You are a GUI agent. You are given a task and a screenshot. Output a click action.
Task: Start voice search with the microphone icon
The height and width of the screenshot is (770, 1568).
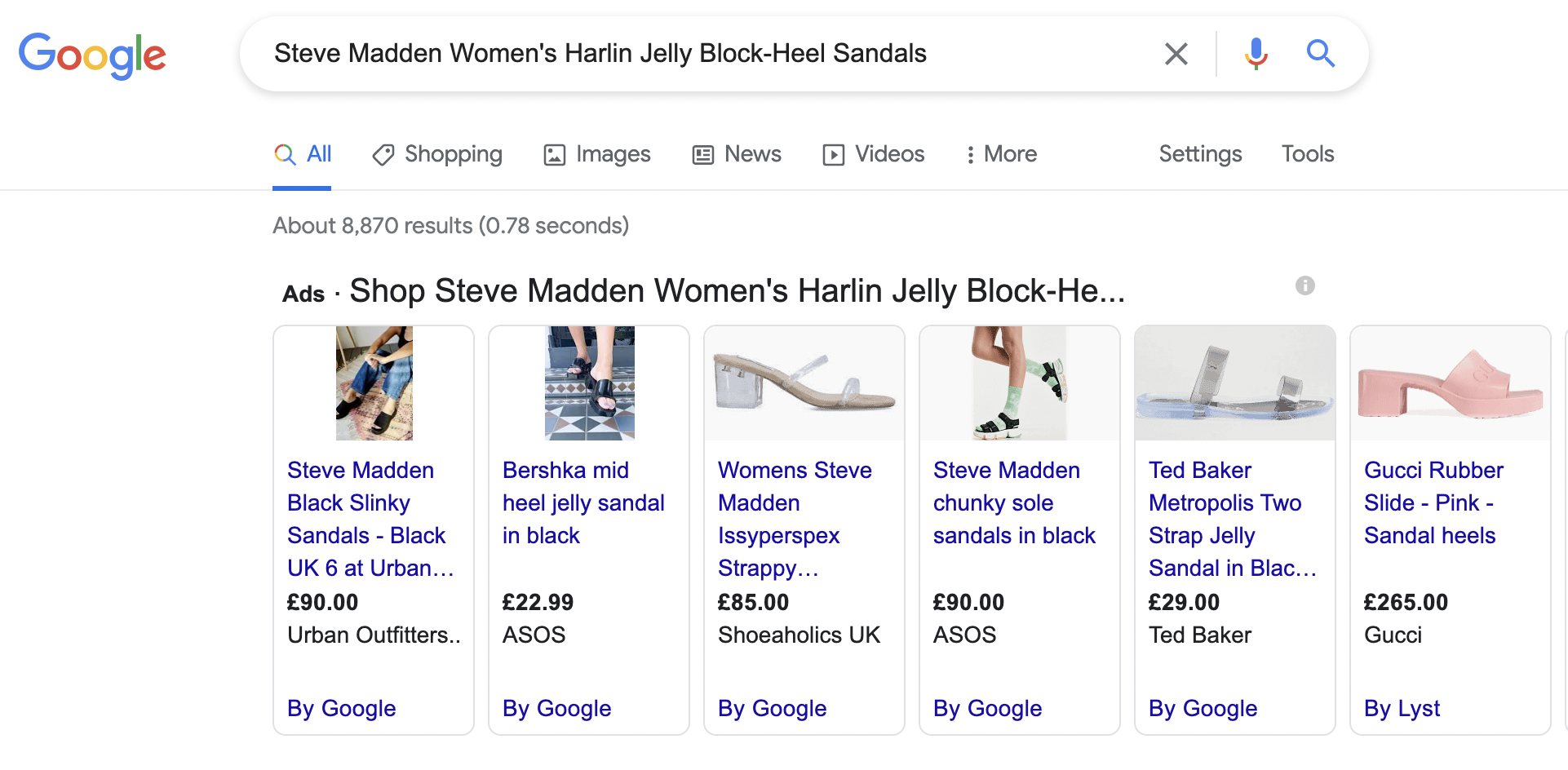click(1256, 54)
